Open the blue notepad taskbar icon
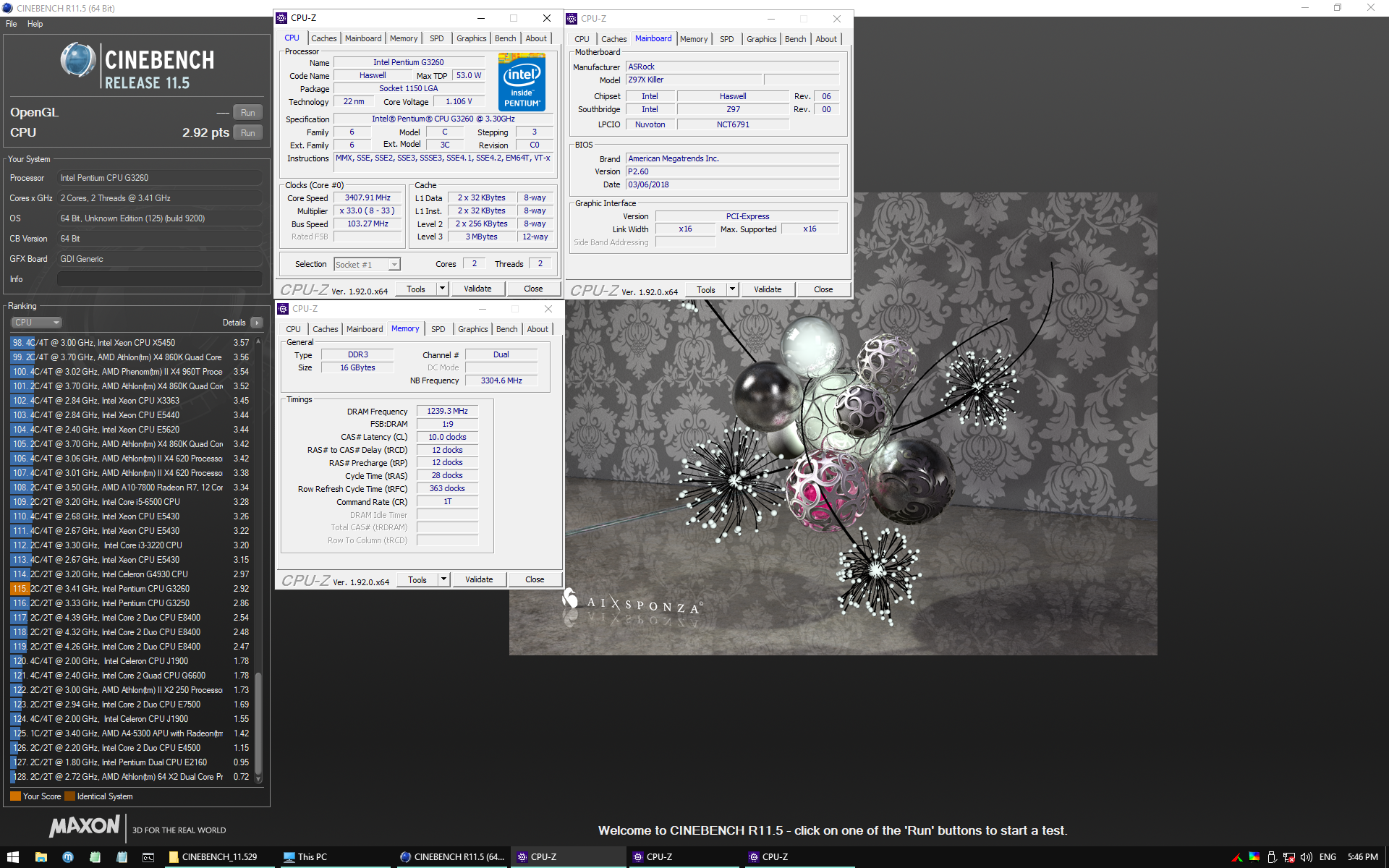Image resolution: width=1389 pixels, height=868 pixels. coord(122,857)
